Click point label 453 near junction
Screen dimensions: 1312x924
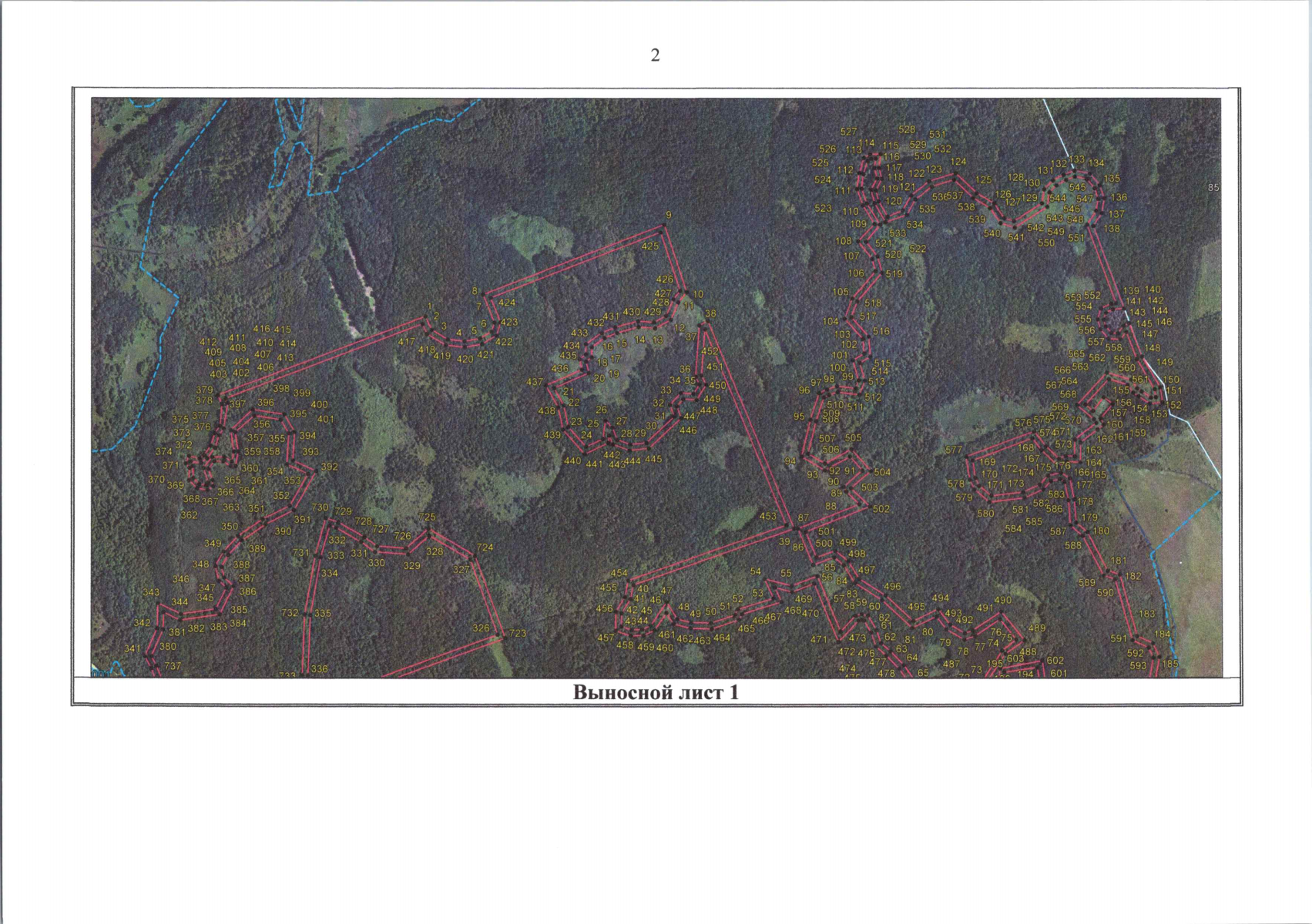click(x=767, y=517)
